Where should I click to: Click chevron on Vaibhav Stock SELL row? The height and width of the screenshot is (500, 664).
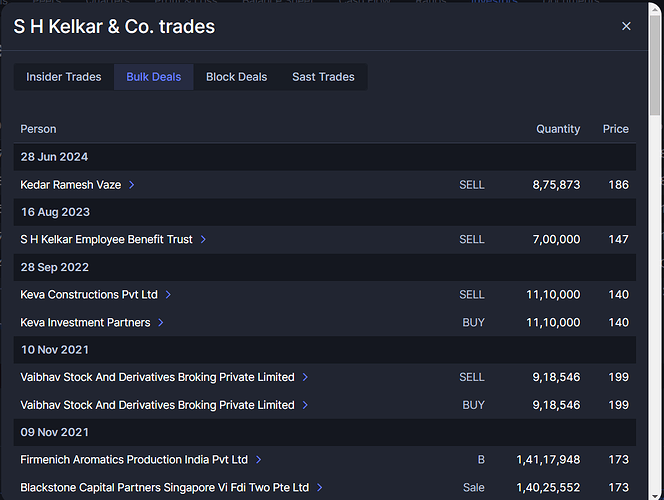(x=305, y=378)
